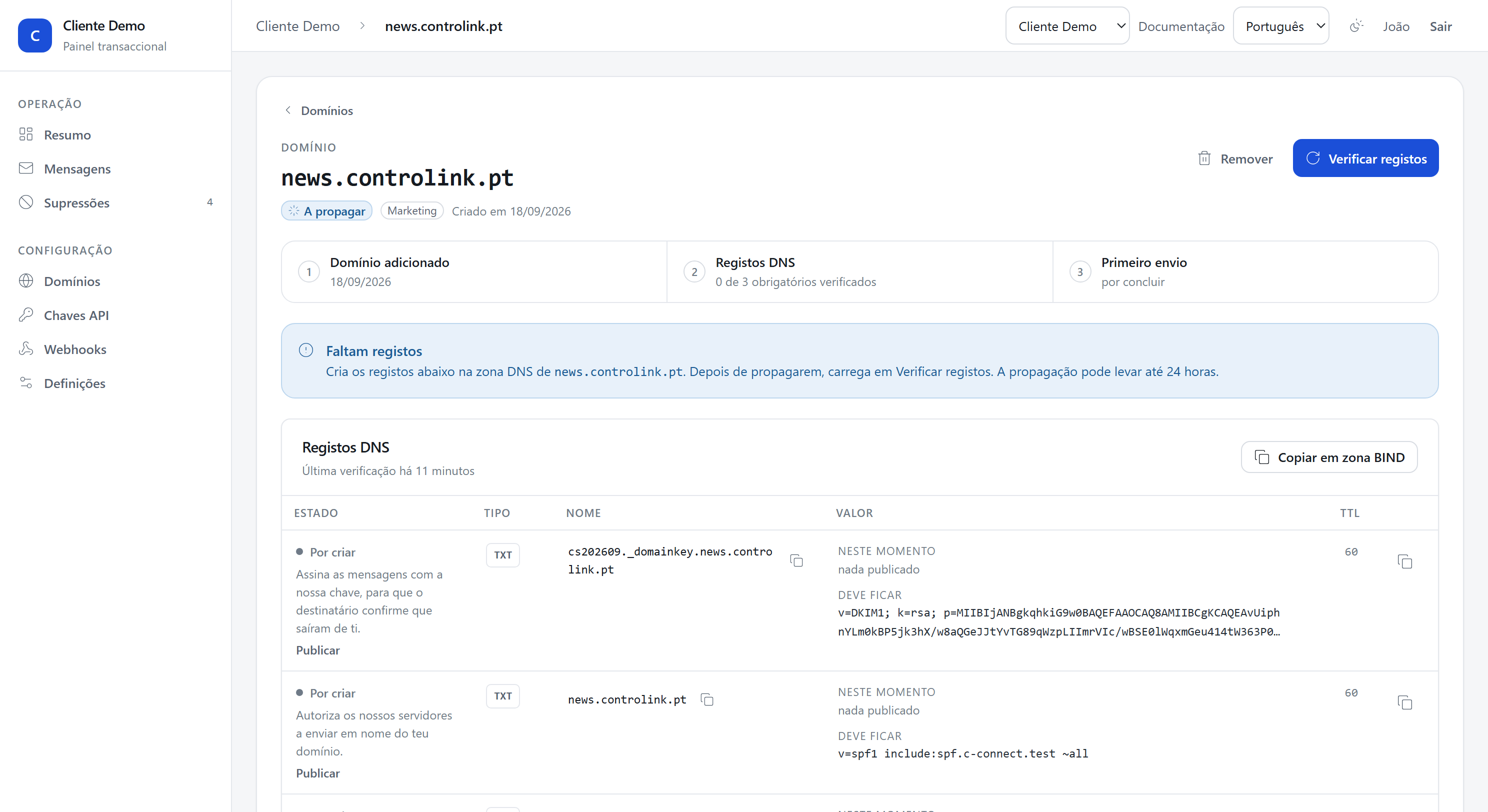This screenshot has height=812, width=1488.
Task: Open Webhooks settings
Action: 115,349
